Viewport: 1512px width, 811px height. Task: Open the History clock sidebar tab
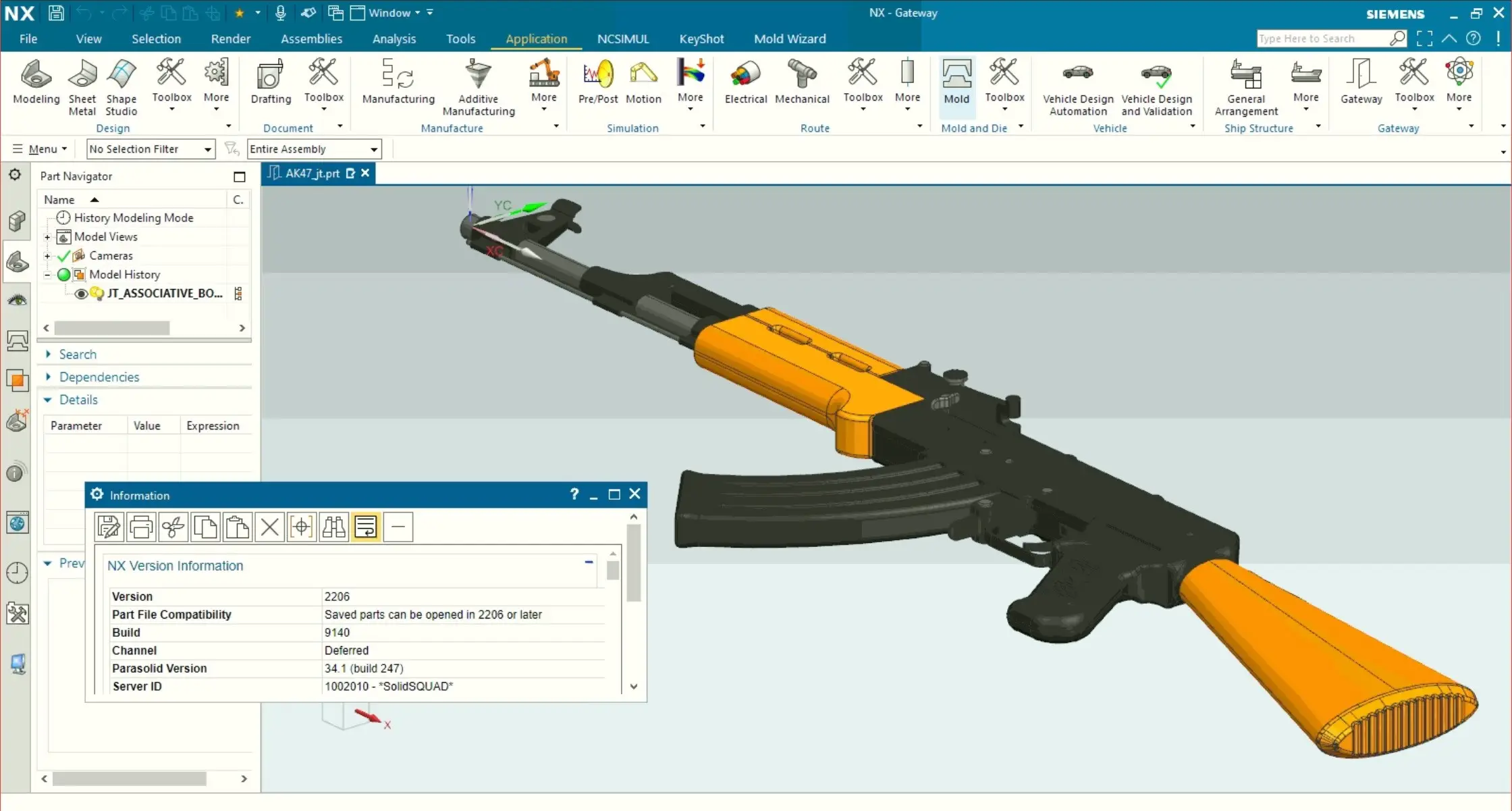(17, 573)
